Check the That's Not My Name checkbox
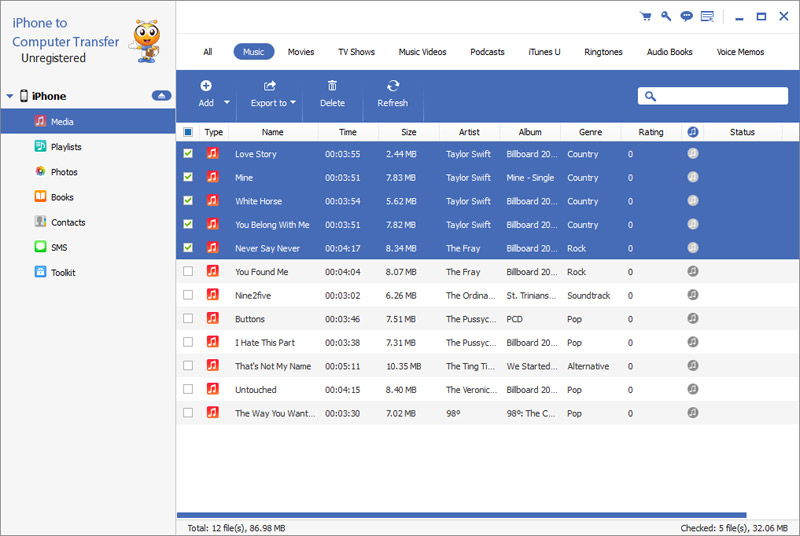Viewport: 800px width, 536px height. (x=188, y=366)
